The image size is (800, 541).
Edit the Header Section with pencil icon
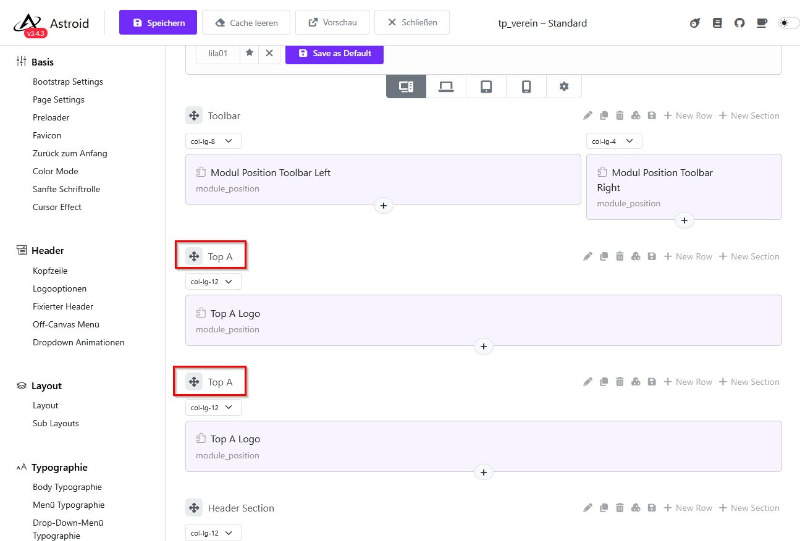click(x=588, y=508)
